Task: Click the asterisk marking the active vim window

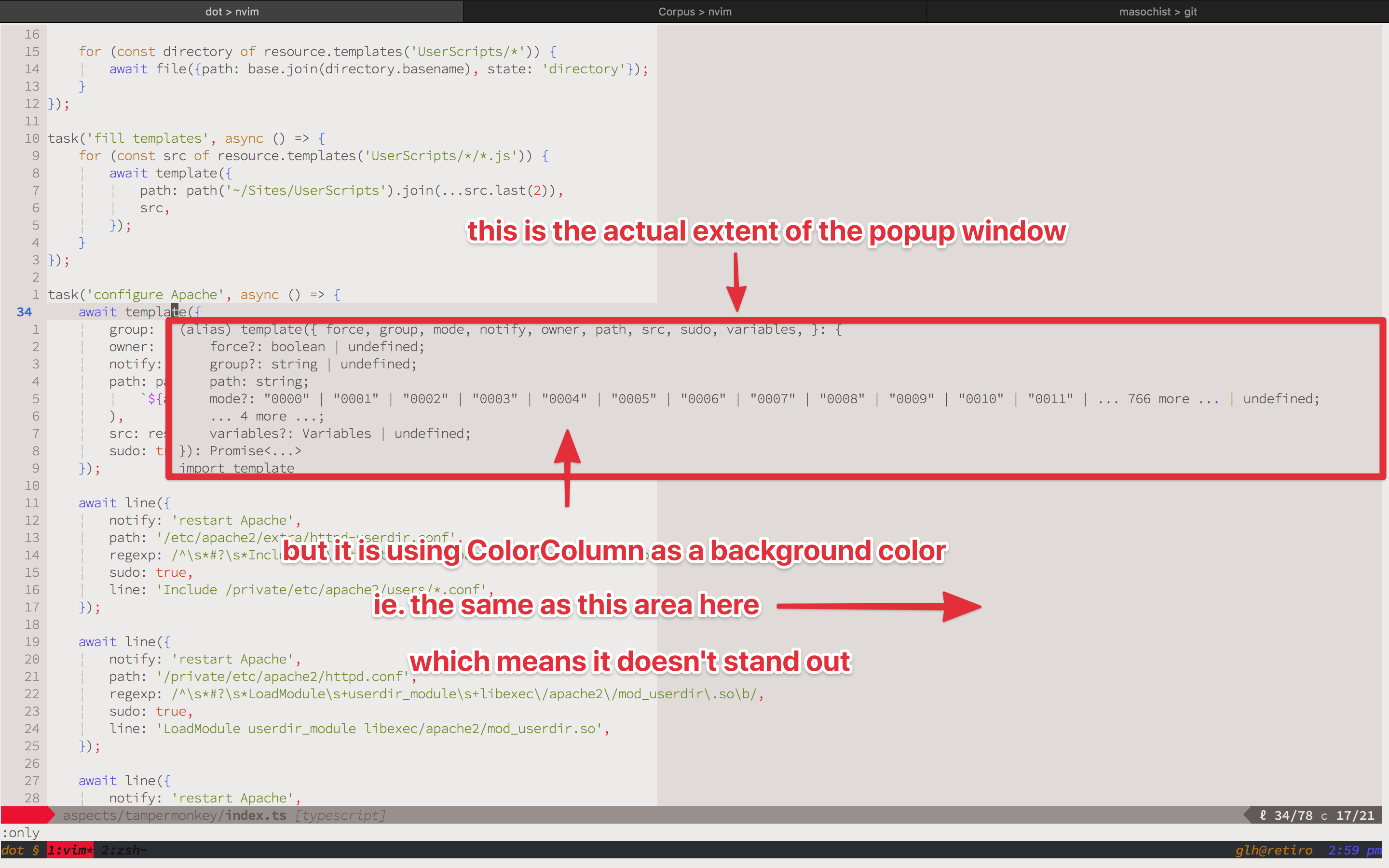Action: pyautogui.click(x=90, y=850)
